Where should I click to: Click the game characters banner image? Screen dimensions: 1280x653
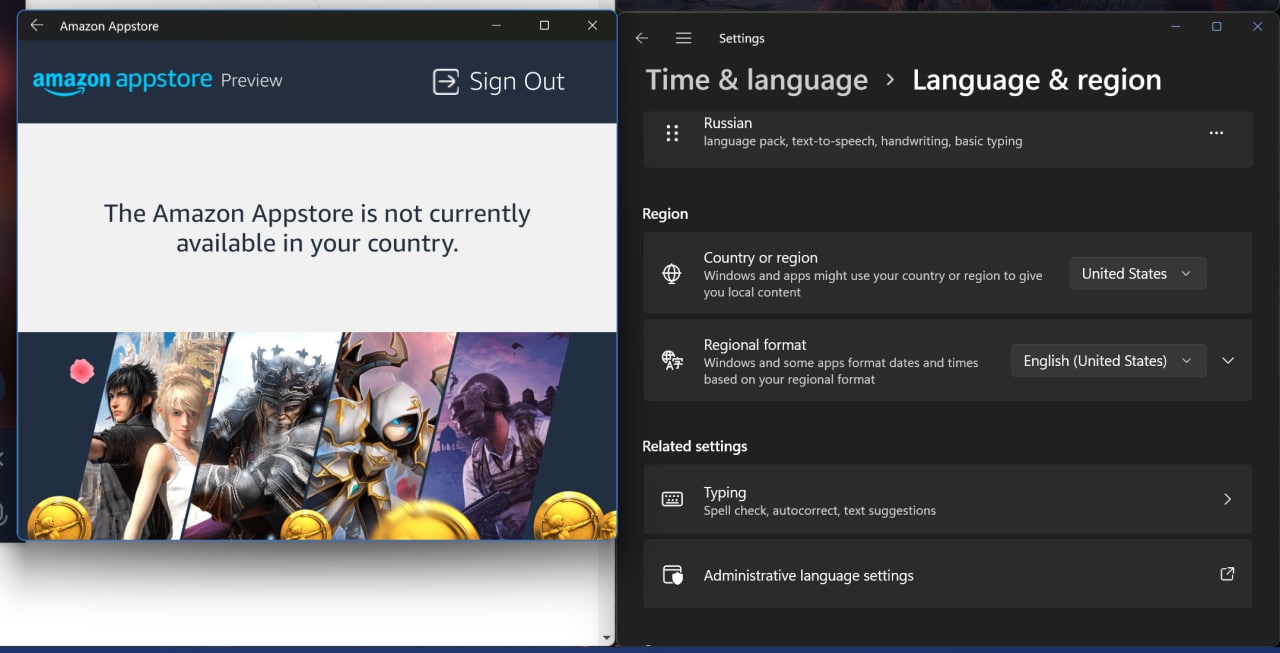coord(317,435)
